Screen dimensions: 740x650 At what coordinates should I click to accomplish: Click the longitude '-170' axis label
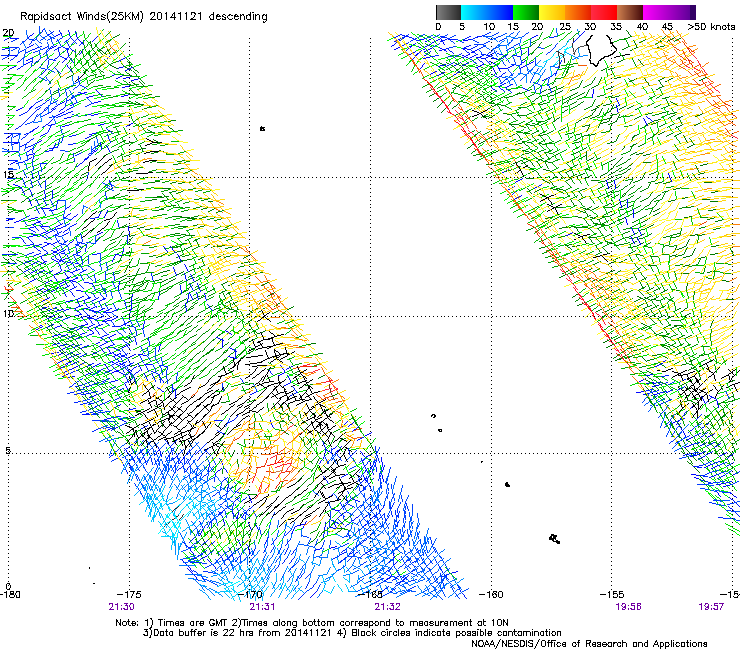pos(250,594)
